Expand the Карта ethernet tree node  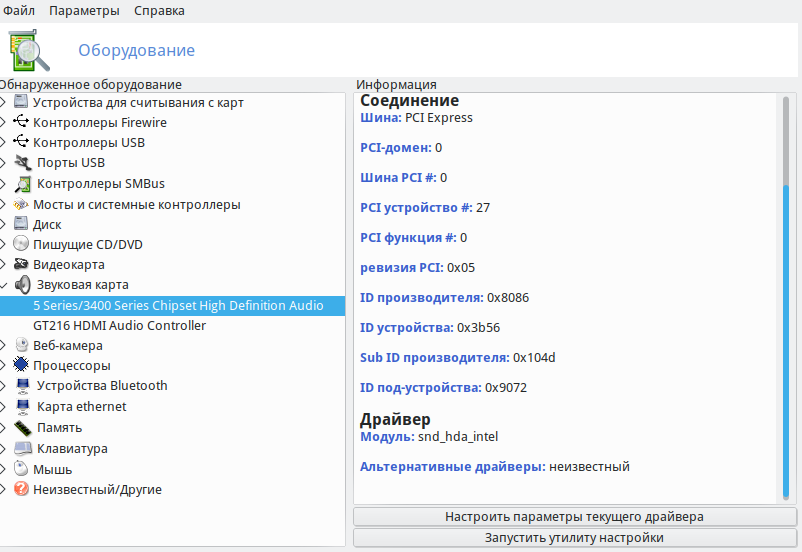coord(4,407)
